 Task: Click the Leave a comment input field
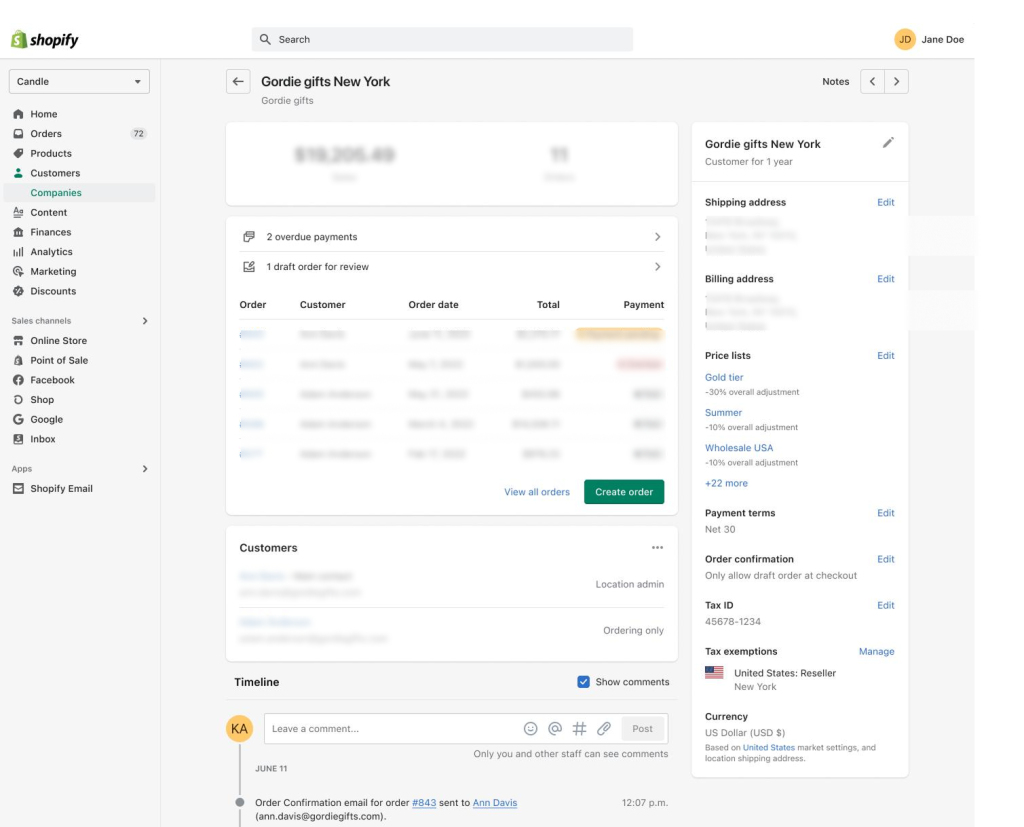tap(380, 728)
